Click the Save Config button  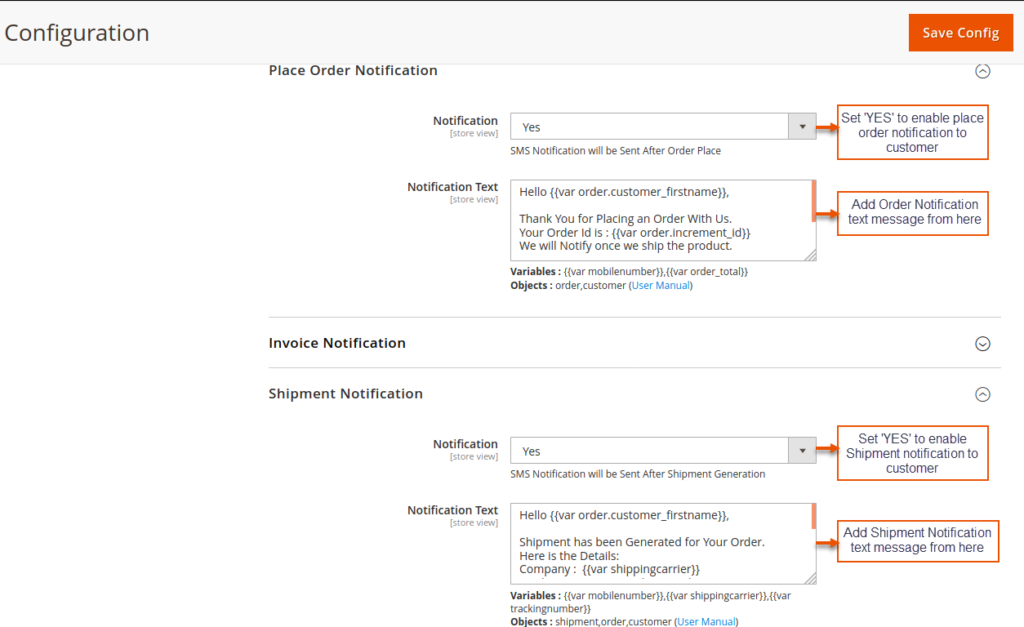click(x=960, y=32)
